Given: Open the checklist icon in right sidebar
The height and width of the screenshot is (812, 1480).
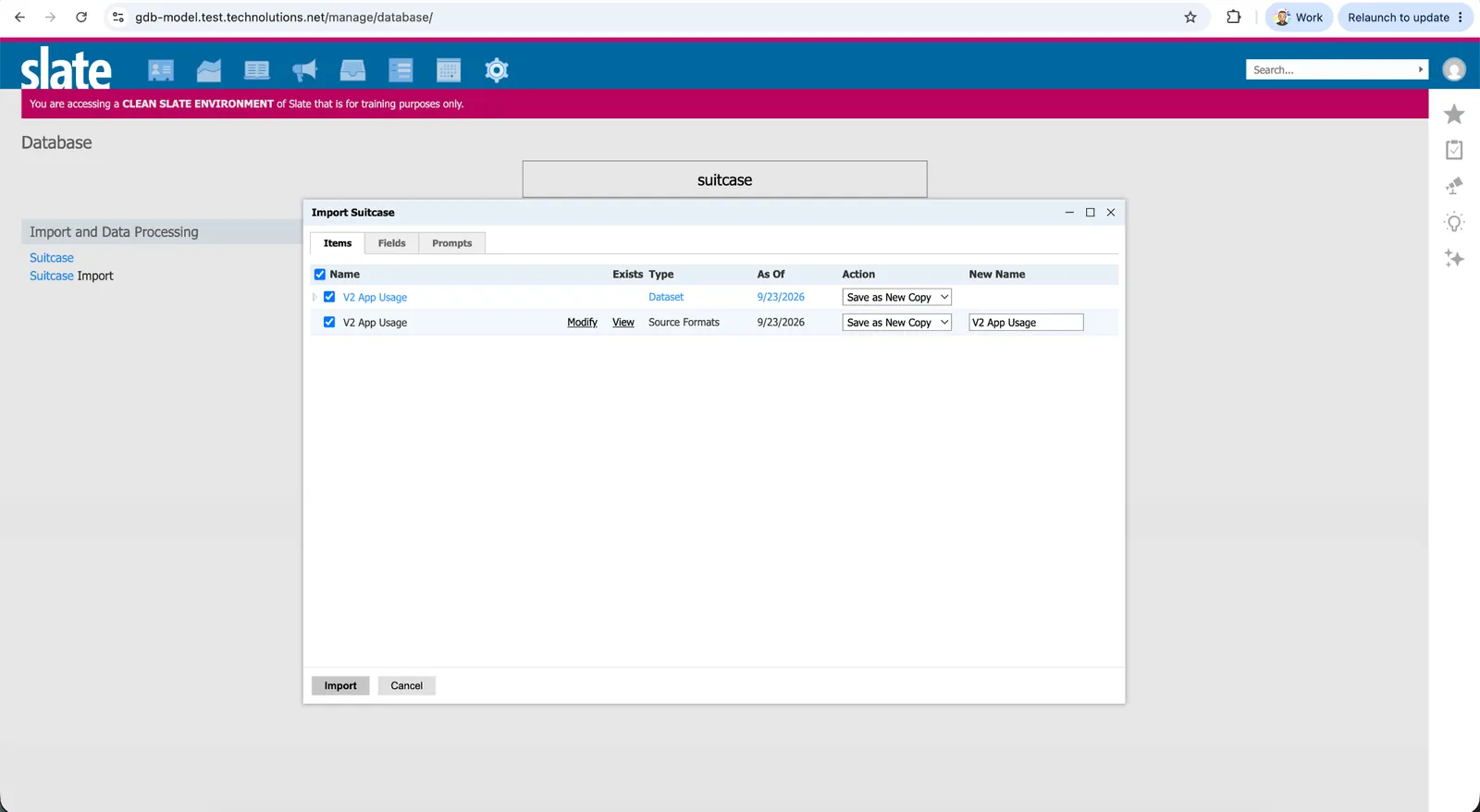Looking at the screenshot, I should [x=1454, y=150].
